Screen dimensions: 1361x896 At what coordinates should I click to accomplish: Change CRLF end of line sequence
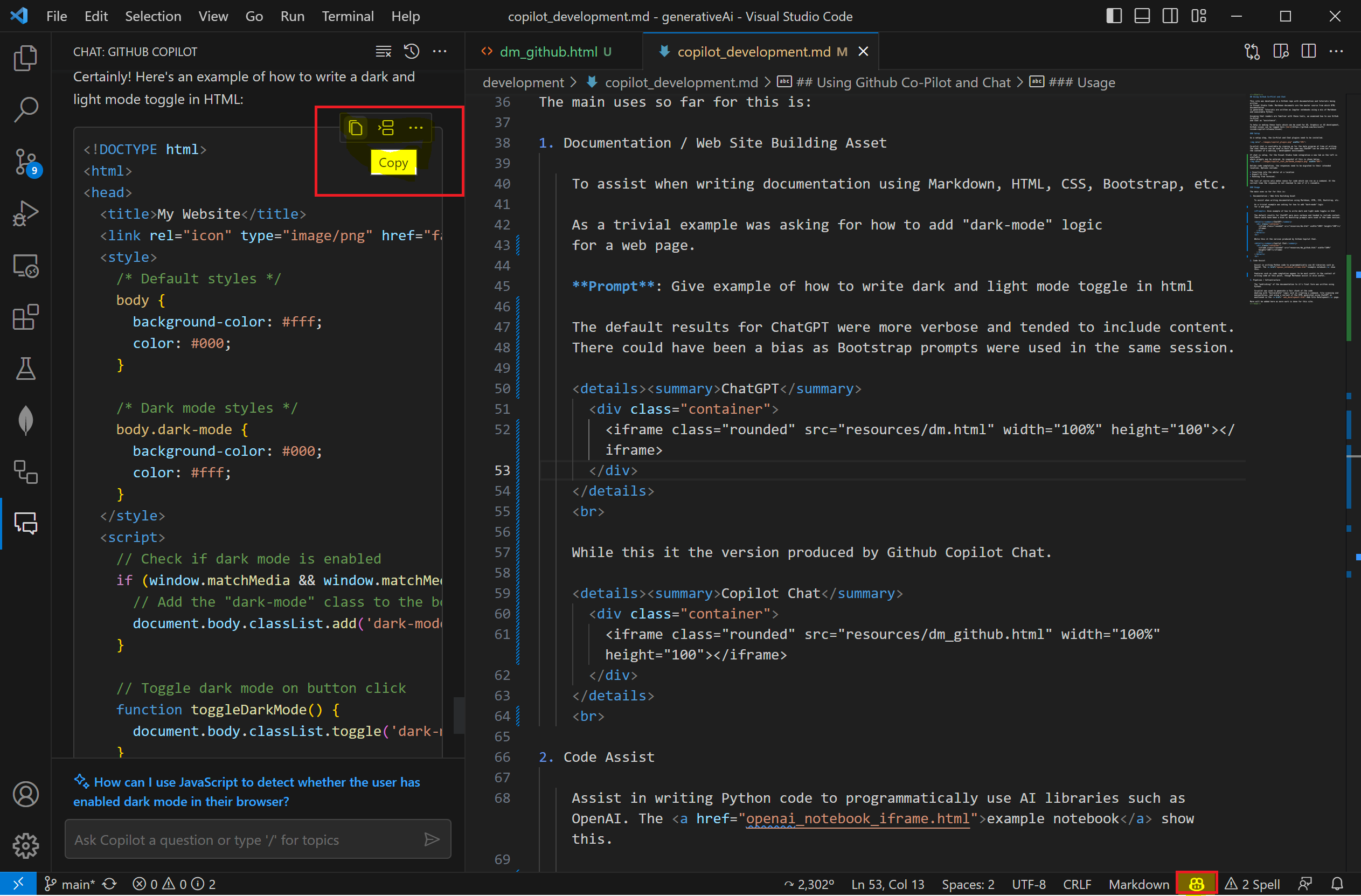1077,885
